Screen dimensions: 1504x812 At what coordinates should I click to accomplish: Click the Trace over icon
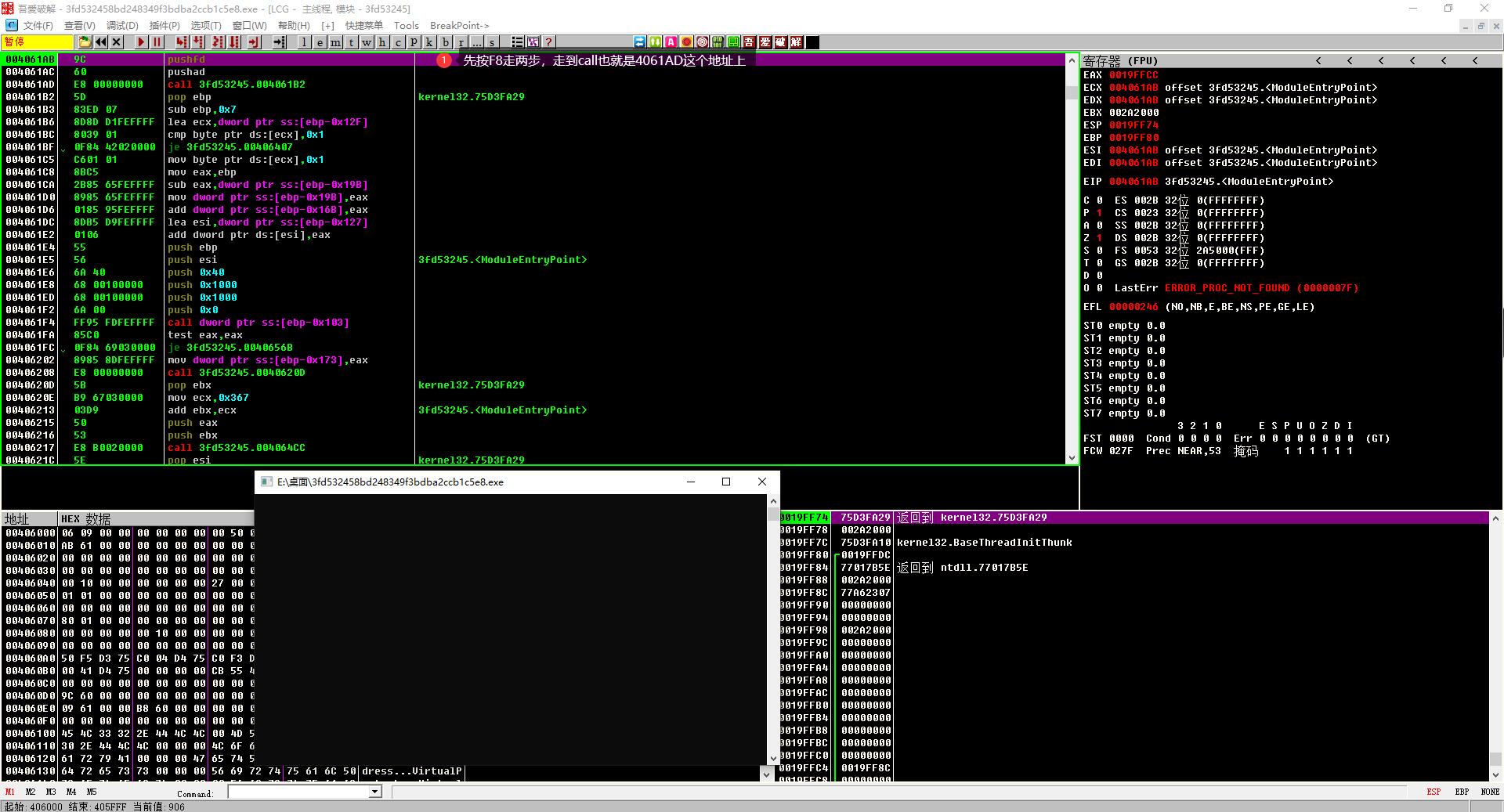(234, 42)
